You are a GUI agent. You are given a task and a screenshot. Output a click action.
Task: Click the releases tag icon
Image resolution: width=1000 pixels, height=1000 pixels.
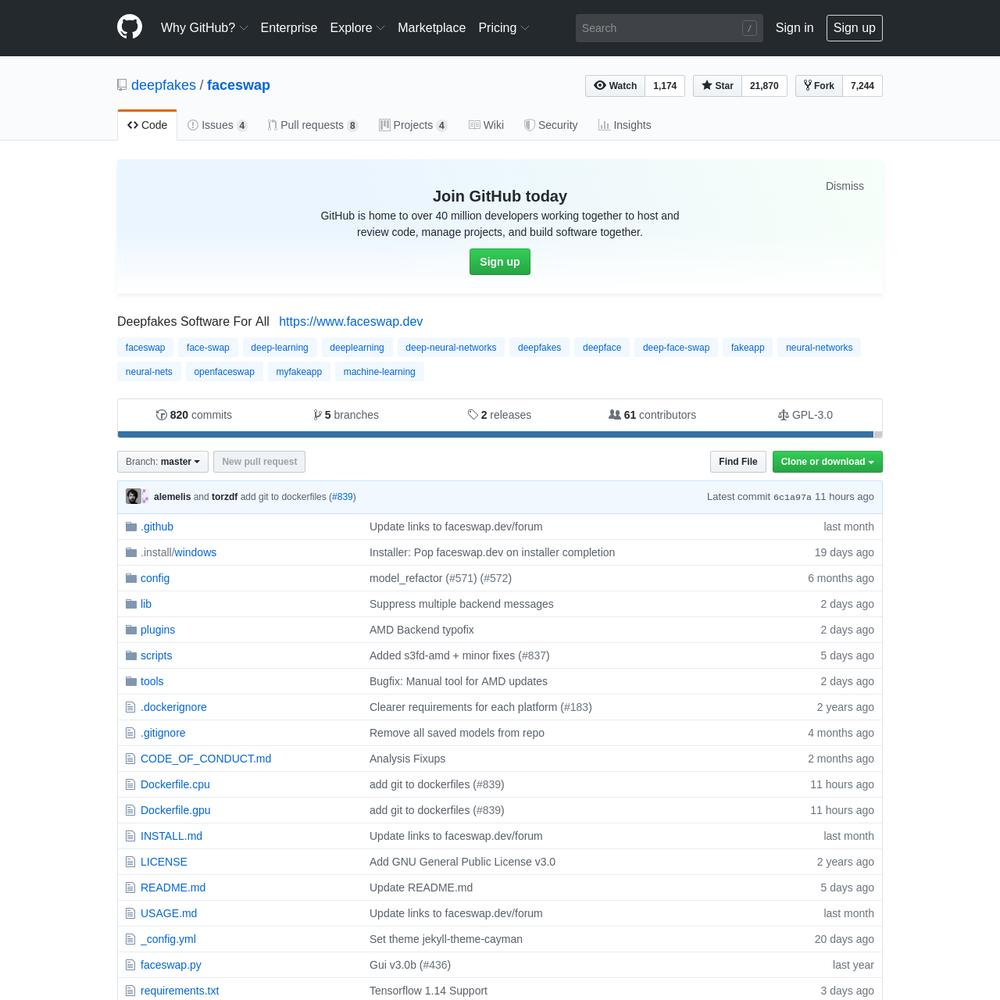473,415
